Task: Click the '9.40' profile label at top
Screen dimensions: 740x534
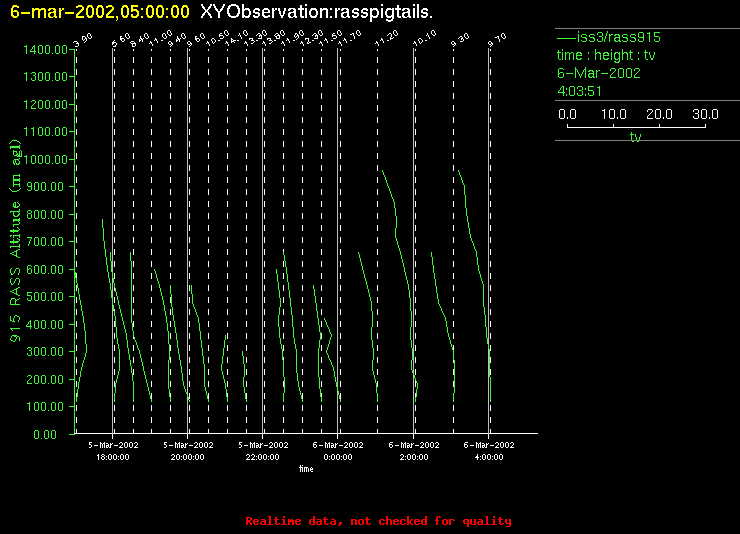Action: 177,40
